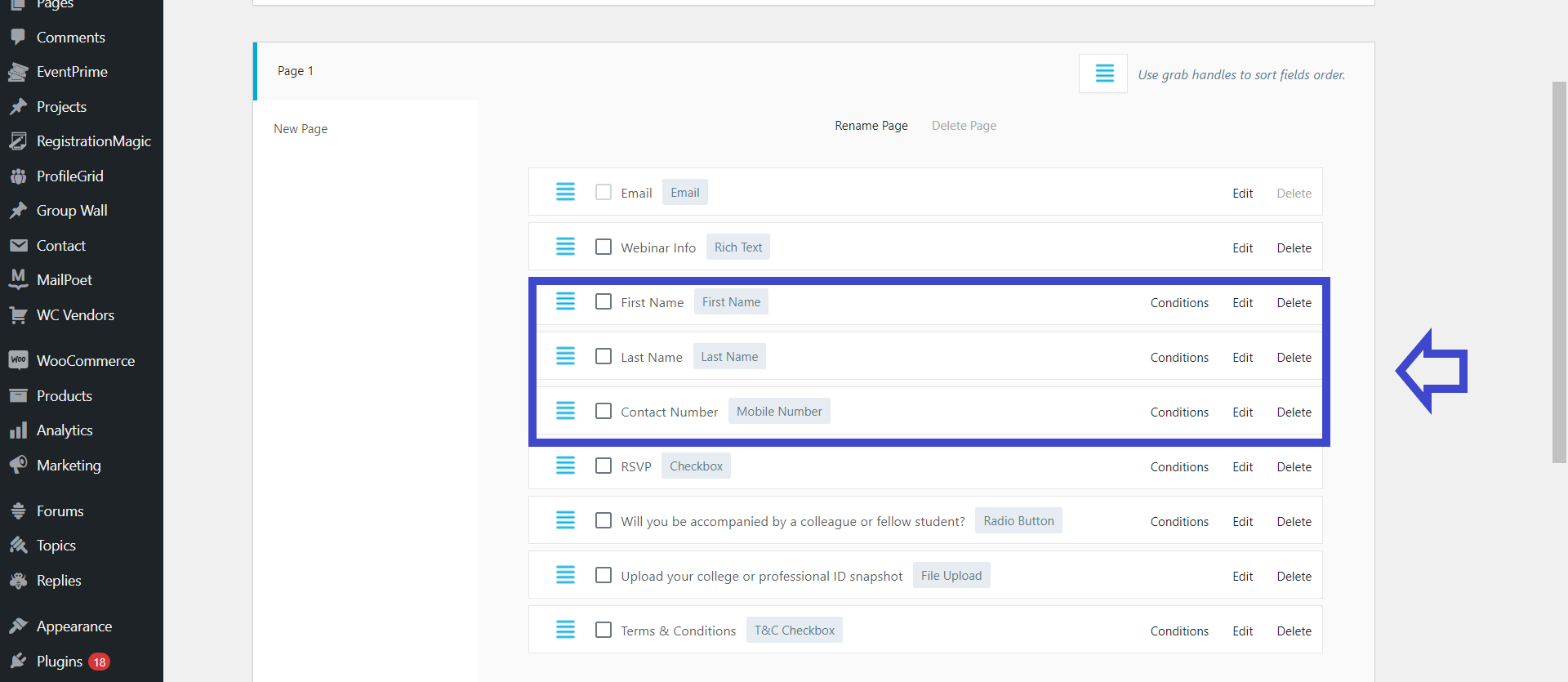Image resolution: width=1568 pixels, height=682 pixels.
Task: Click the RegistrationMagic sidebar icon
Action: pos(18,141)
